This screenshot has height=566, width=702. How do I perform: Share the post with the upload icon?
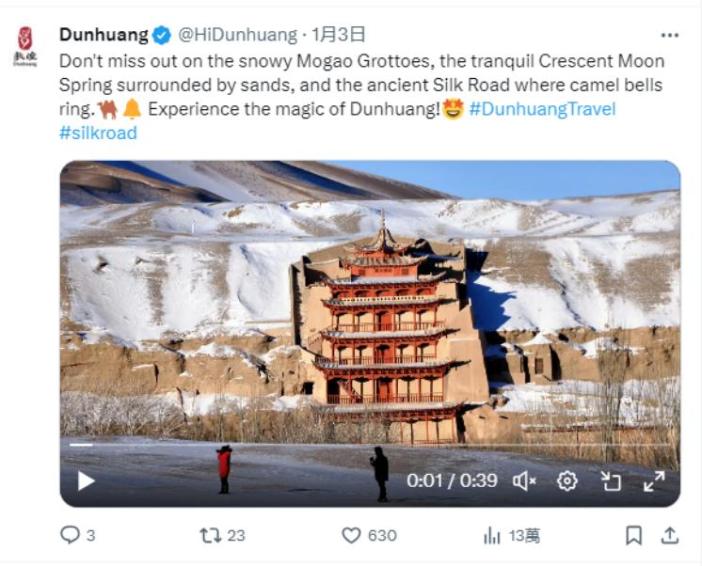670,535
